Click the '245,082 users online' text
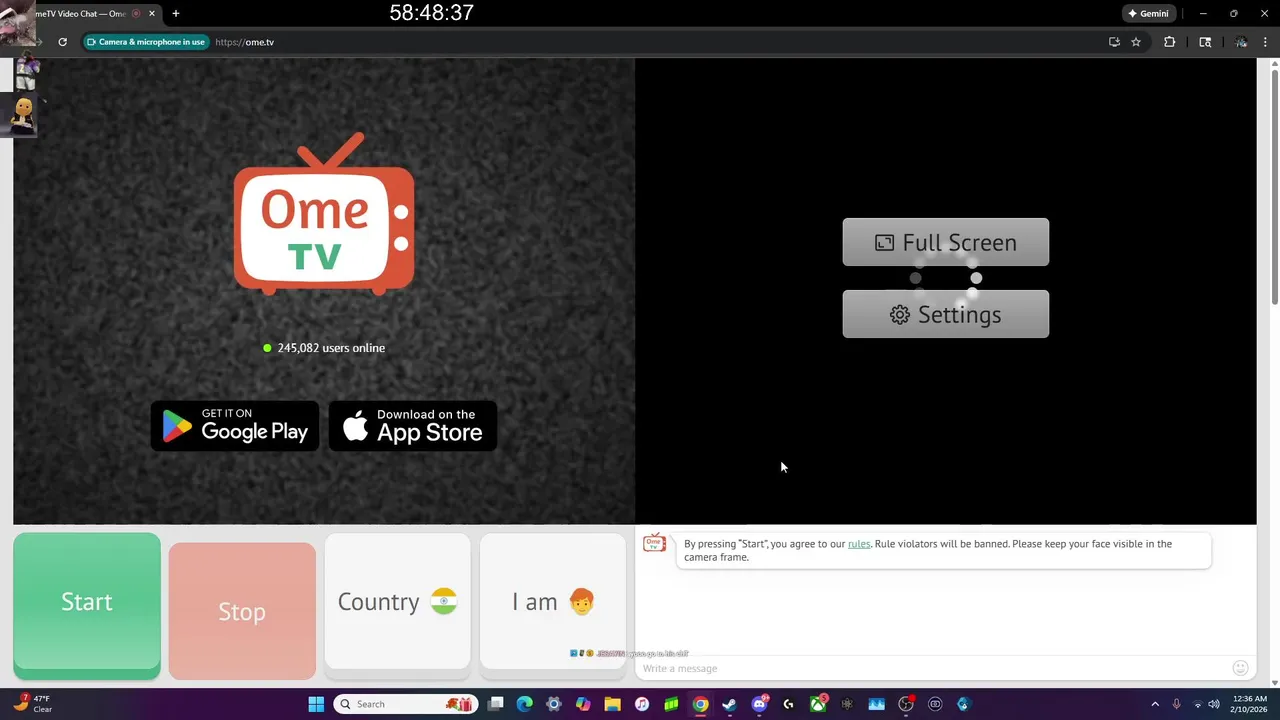The image size is (1280, 720). point(331,348)
